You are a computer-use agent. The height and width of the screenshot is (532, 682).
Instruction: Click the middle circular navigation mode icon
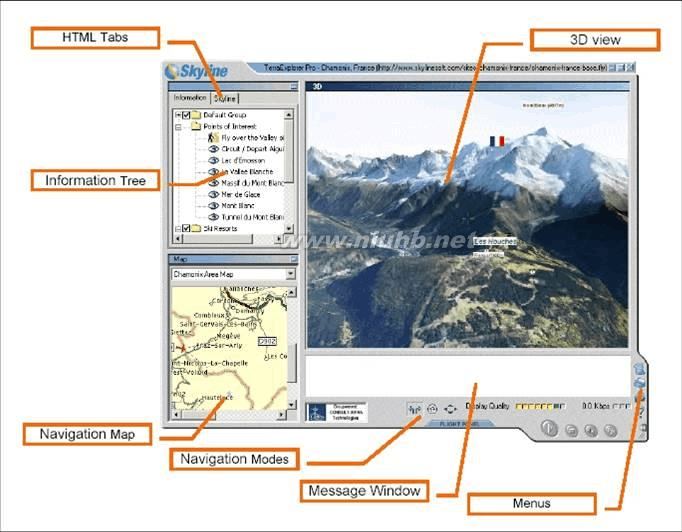[x=432, y=409]
